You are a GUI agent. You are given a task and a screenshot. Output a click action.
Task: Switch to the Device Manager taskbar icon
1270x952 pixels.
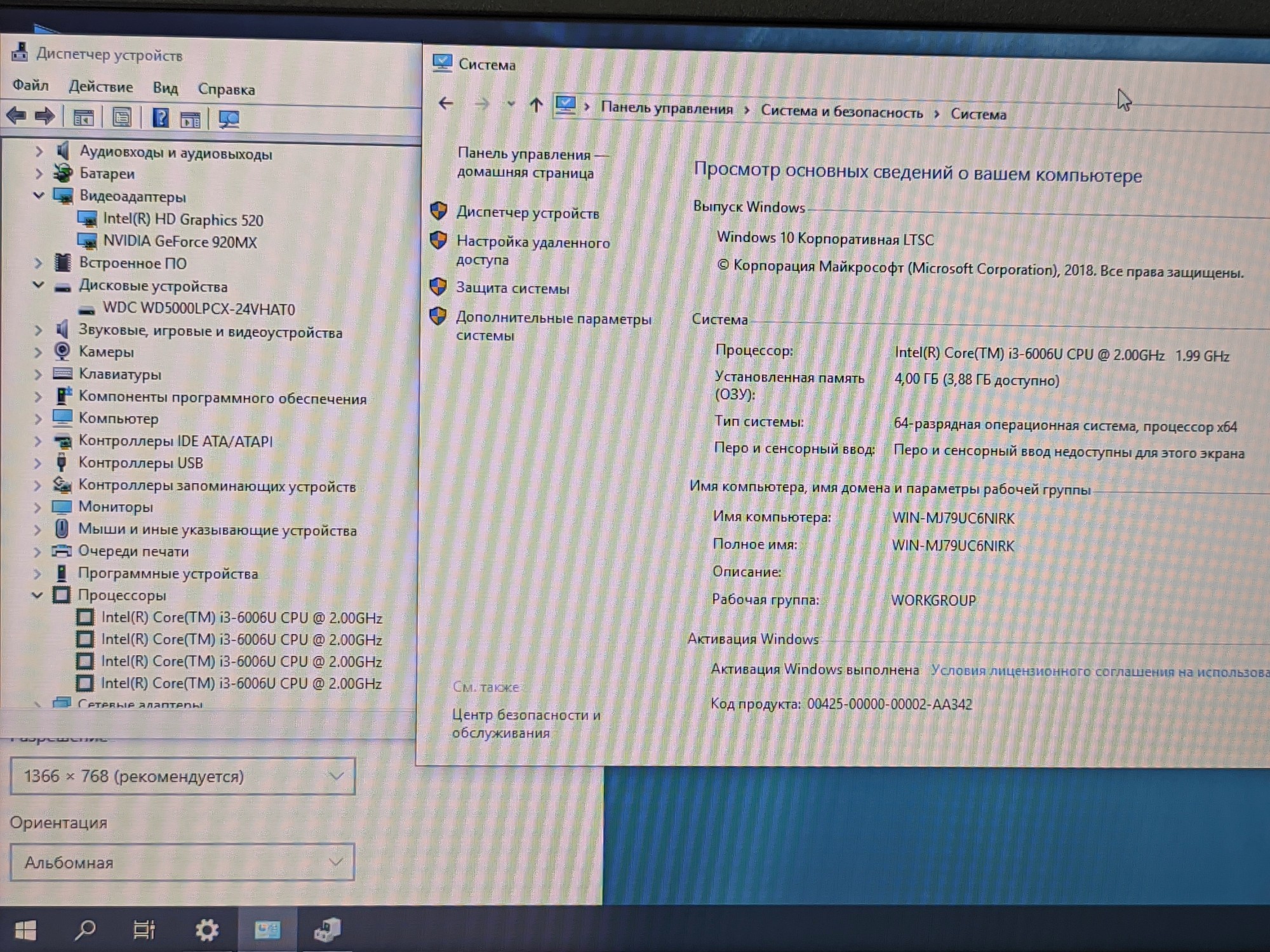[328, 930]
